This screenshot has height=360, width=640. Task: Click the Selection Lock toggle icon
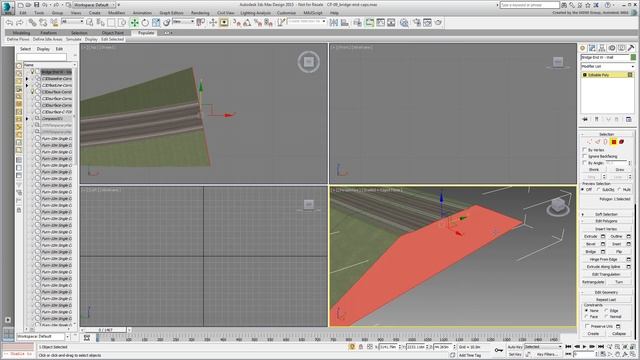[361, 347]
